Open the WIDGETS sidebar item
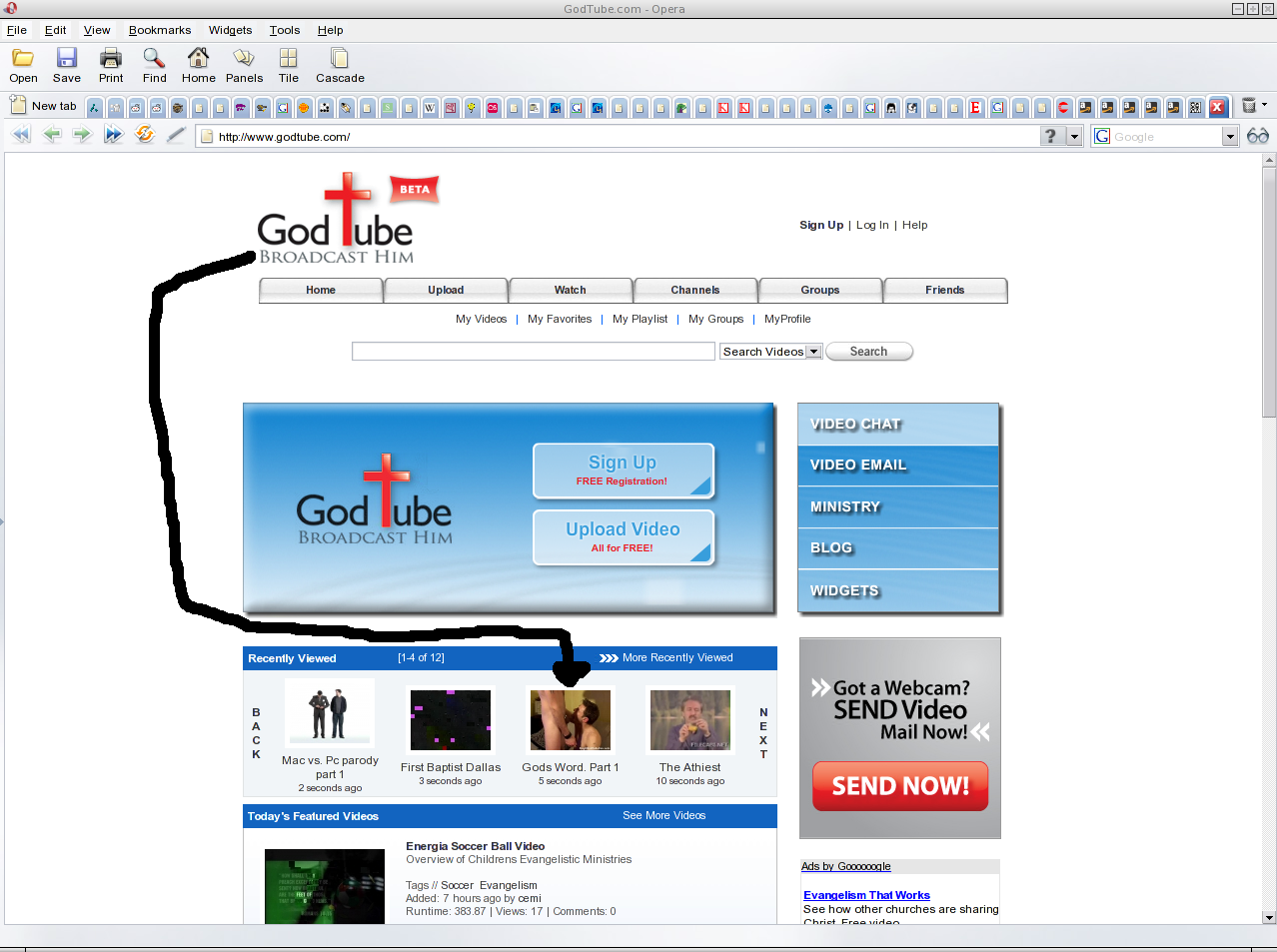The image size is (1277, 952). coord(898,591)
